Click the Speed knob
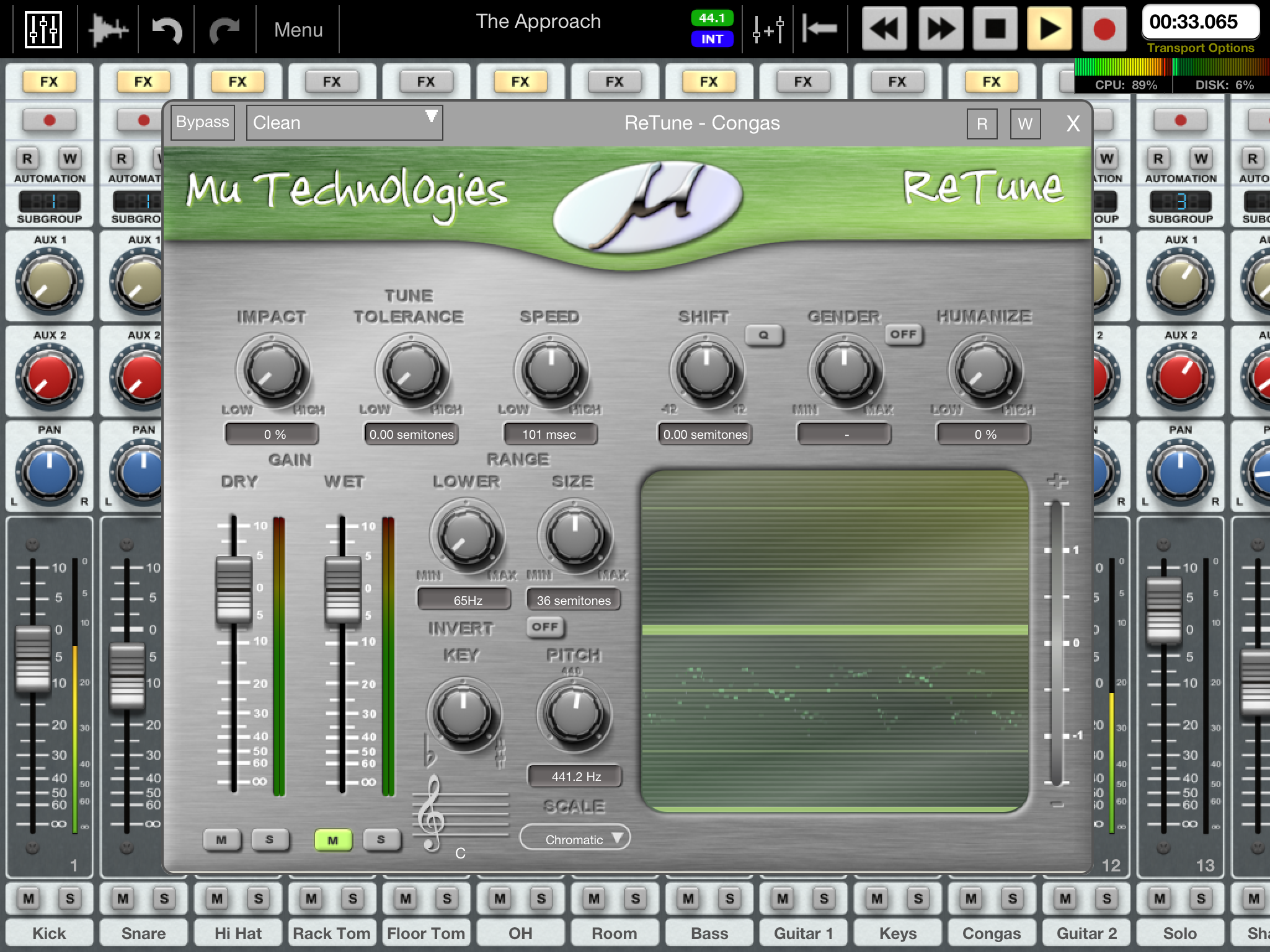This screenshot has width=1270, height=952. click(551, 371)
